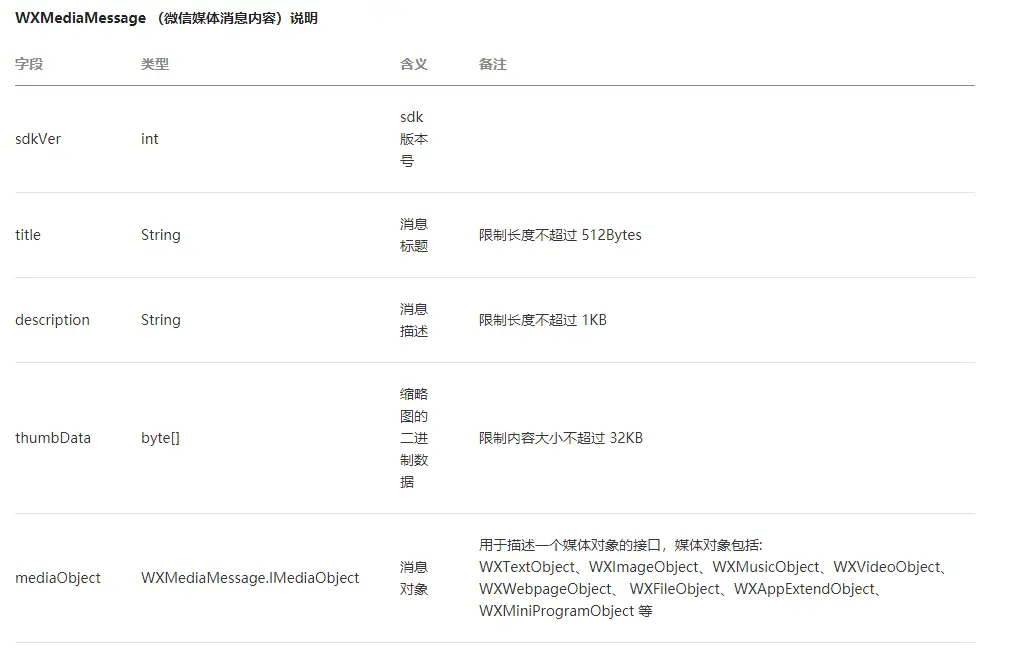Click the 类型 column header
Screen dimensions: 1029x659
click(155, 64)
